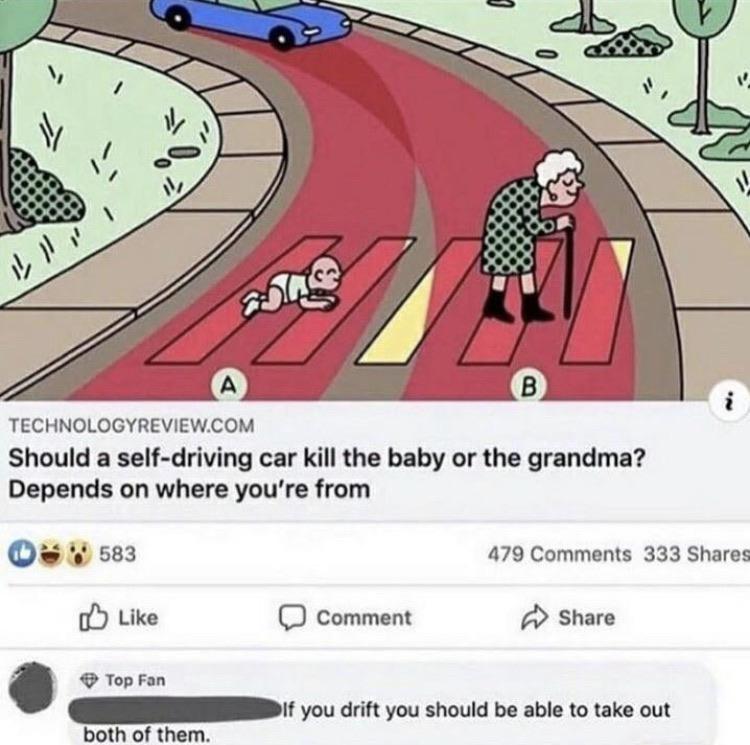The height and width of the screenshot is (745, 750).
Task: Visit the TECHNOLOGYREVIEW.COM source link
Action: point(132,426)
